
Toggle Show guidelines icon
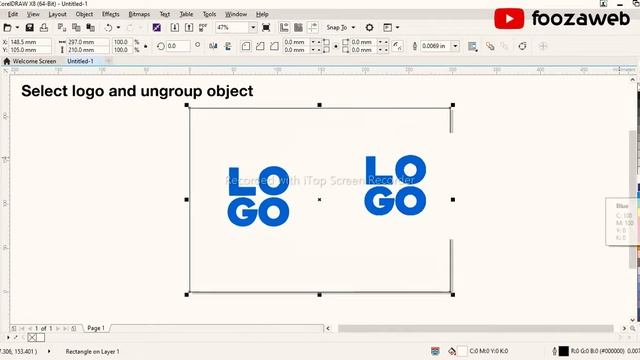pos(313,28)
